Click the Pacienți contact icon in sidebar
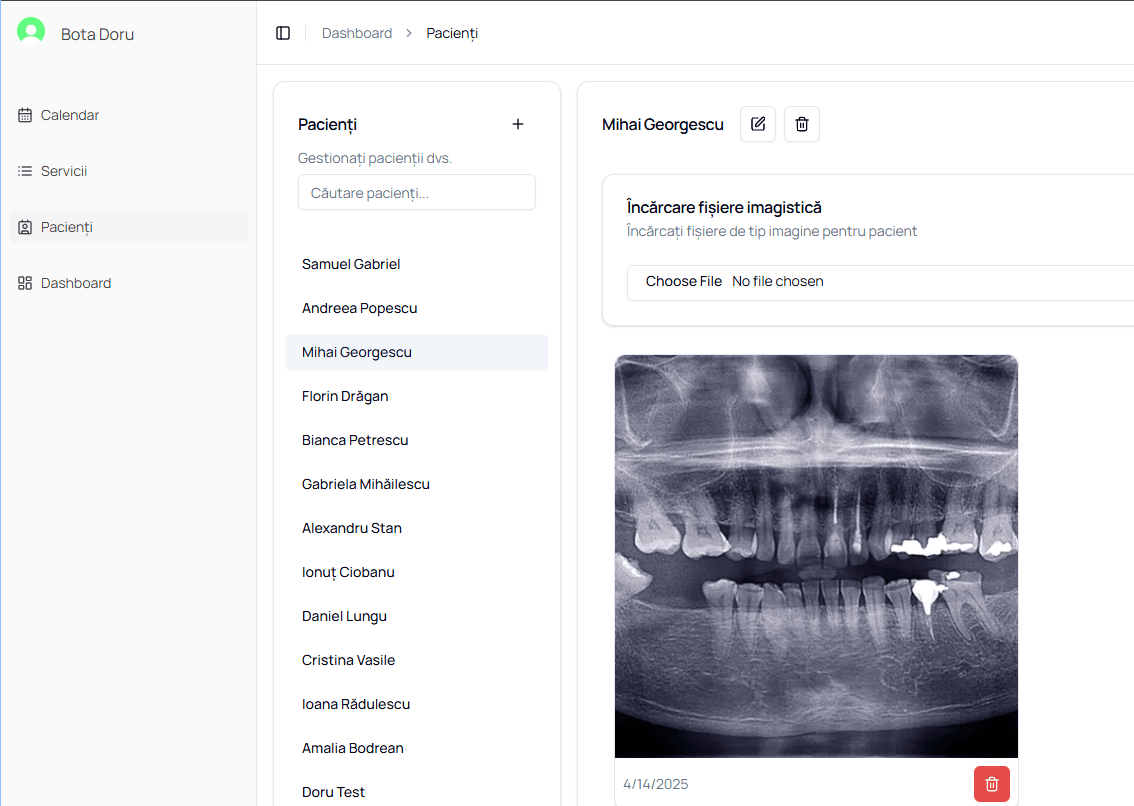The height and width of the screenshot is (806, 1134). pos(25,227)
